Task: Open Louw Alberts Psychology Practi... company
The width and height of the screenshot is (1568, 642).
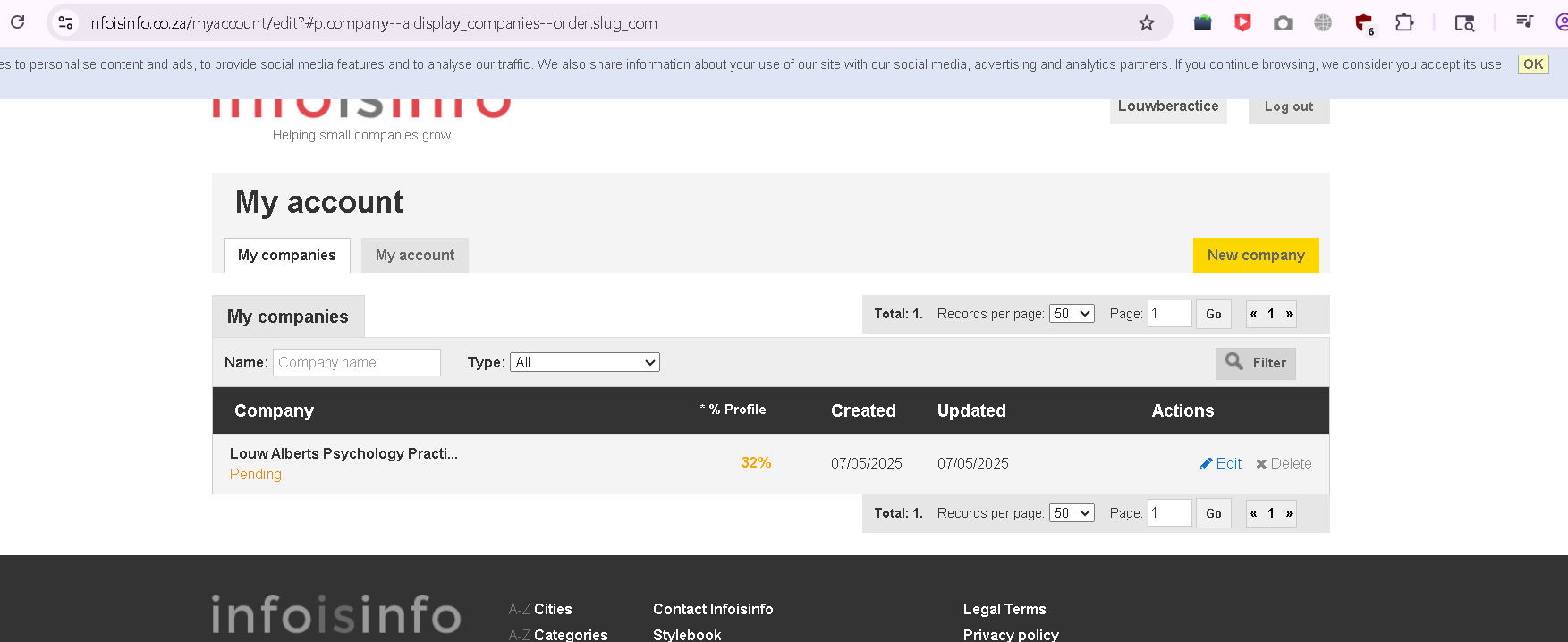Action: pyautogui.click(x=343, y=453)
